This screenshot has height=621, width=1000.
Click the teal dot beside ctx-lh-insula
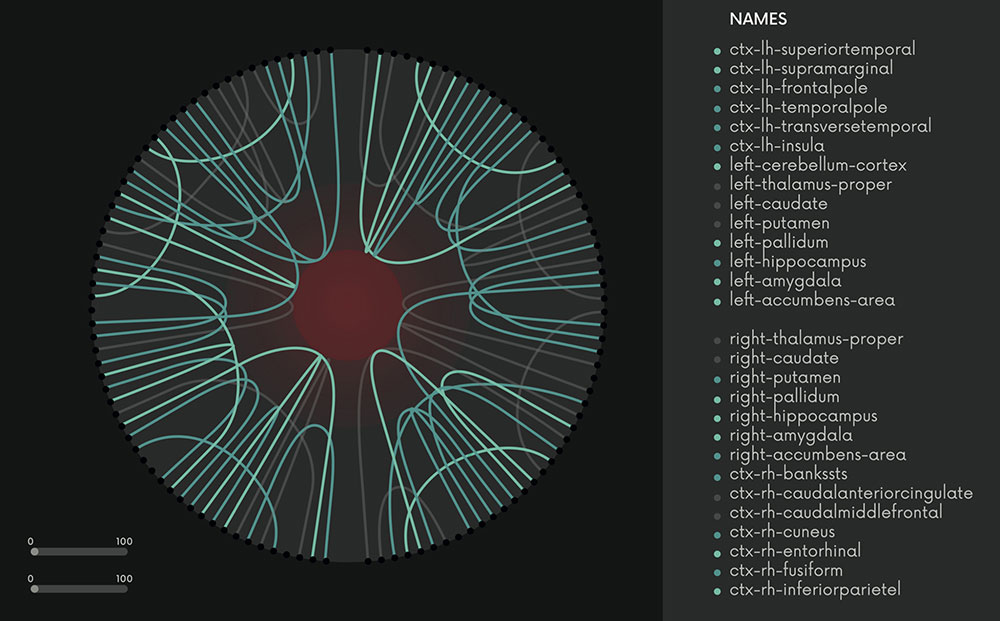(x=717, y=147)
